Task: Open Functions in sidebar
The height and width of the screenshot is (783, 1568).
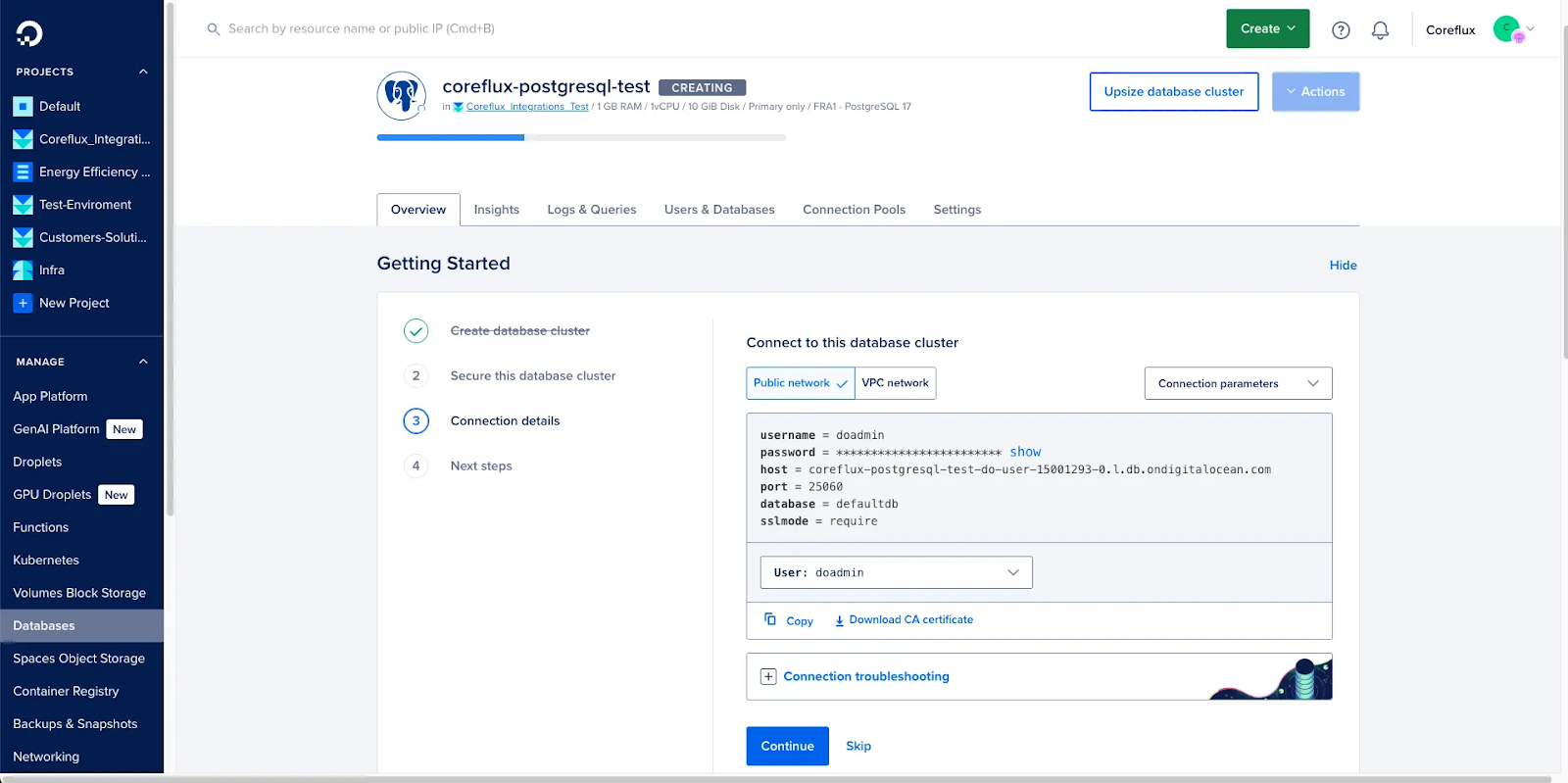Action: pyautogui.click(x=40, y=527)
